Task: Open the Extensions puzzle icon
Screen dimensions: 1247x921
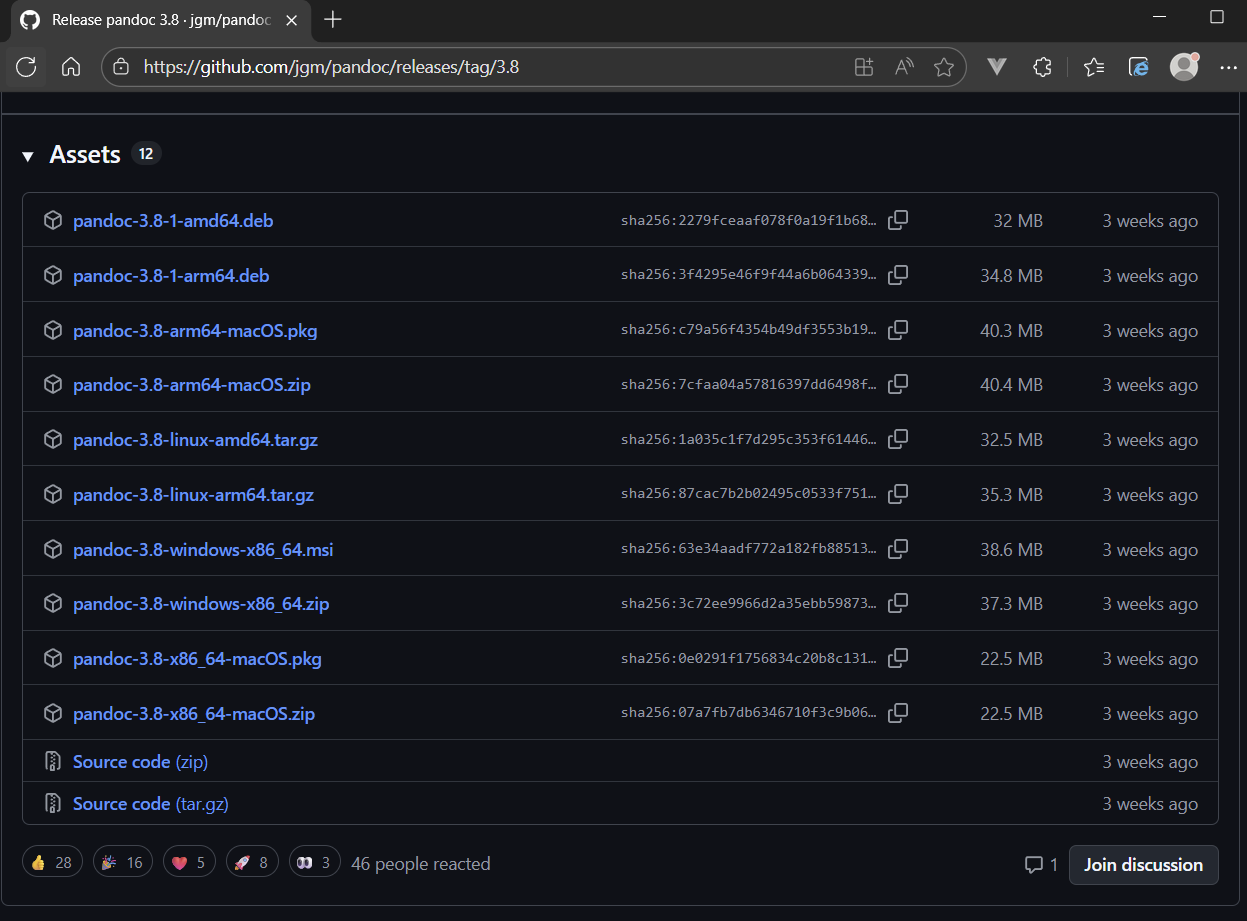Action: [1042, 67]
